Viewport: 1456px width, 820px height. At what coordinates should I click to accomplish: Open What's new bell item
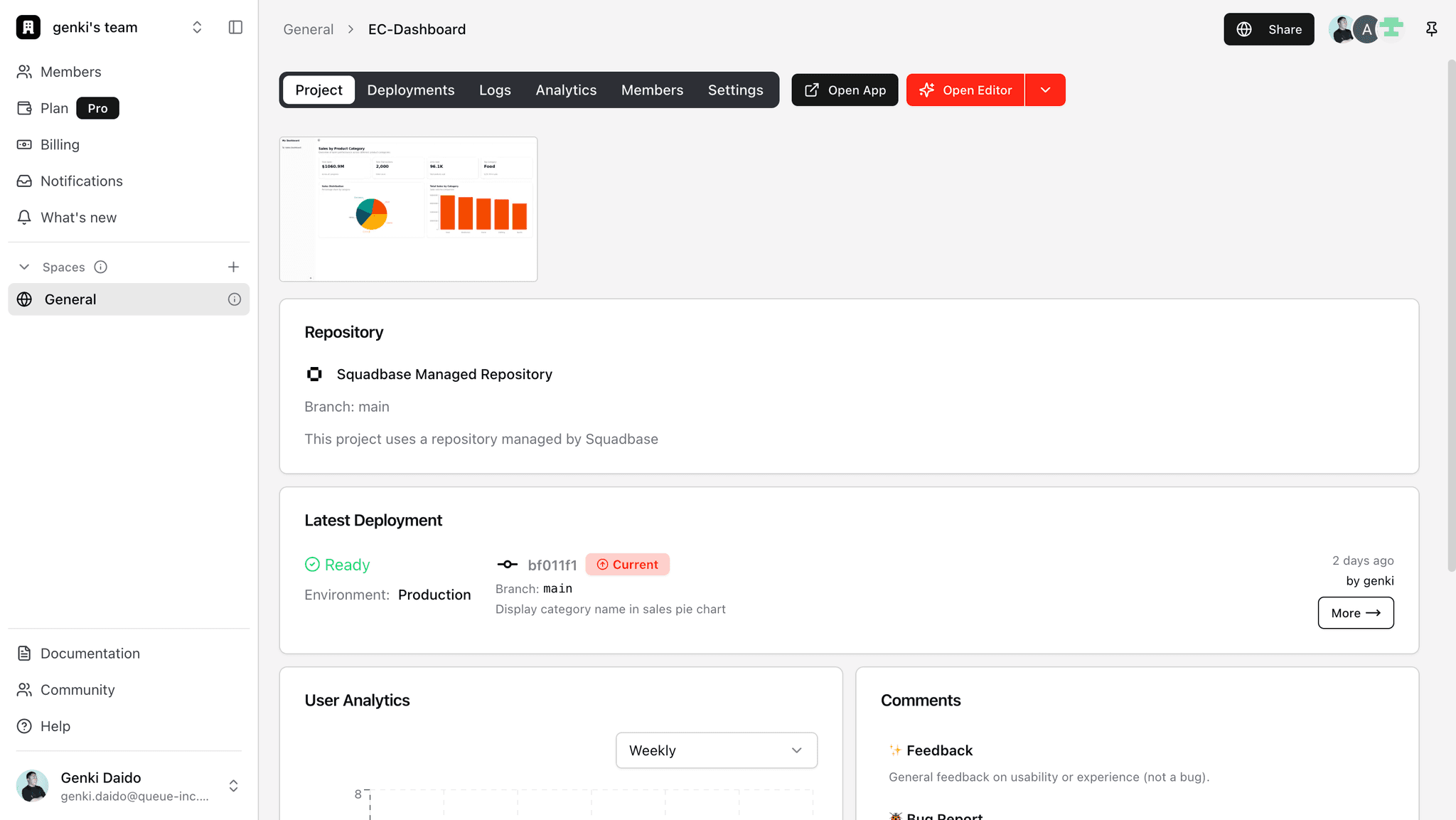[x=78, y=218]
